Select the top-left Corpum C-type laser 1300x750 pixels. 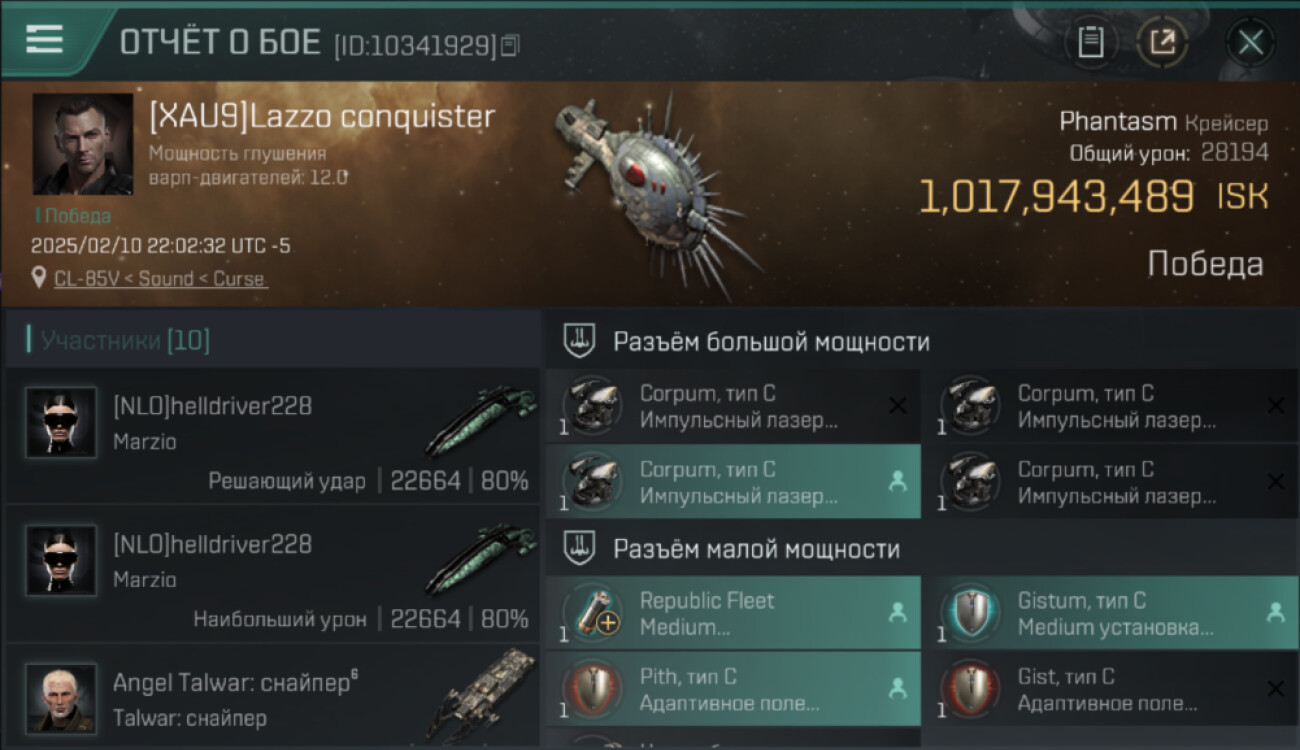point(733,406)
